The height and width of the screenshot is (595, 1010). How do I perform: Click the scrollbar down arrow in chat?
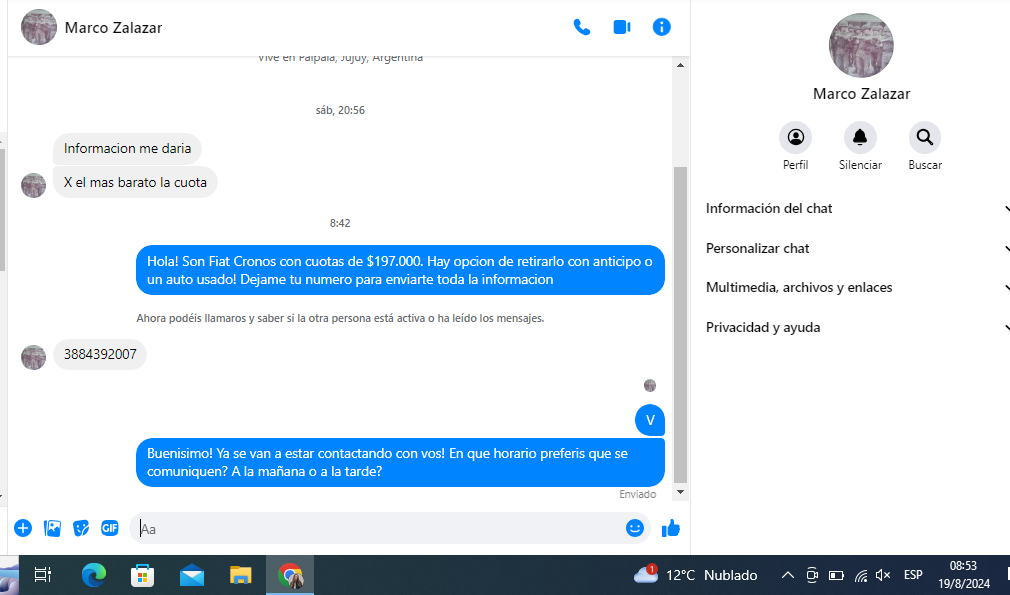point(680,492)
